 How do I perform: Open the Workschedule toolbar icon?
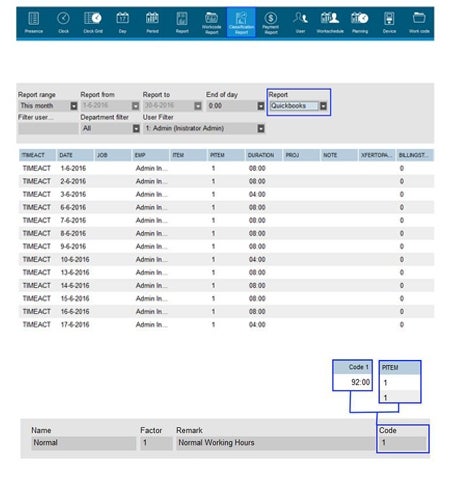[x=330, y=22]
